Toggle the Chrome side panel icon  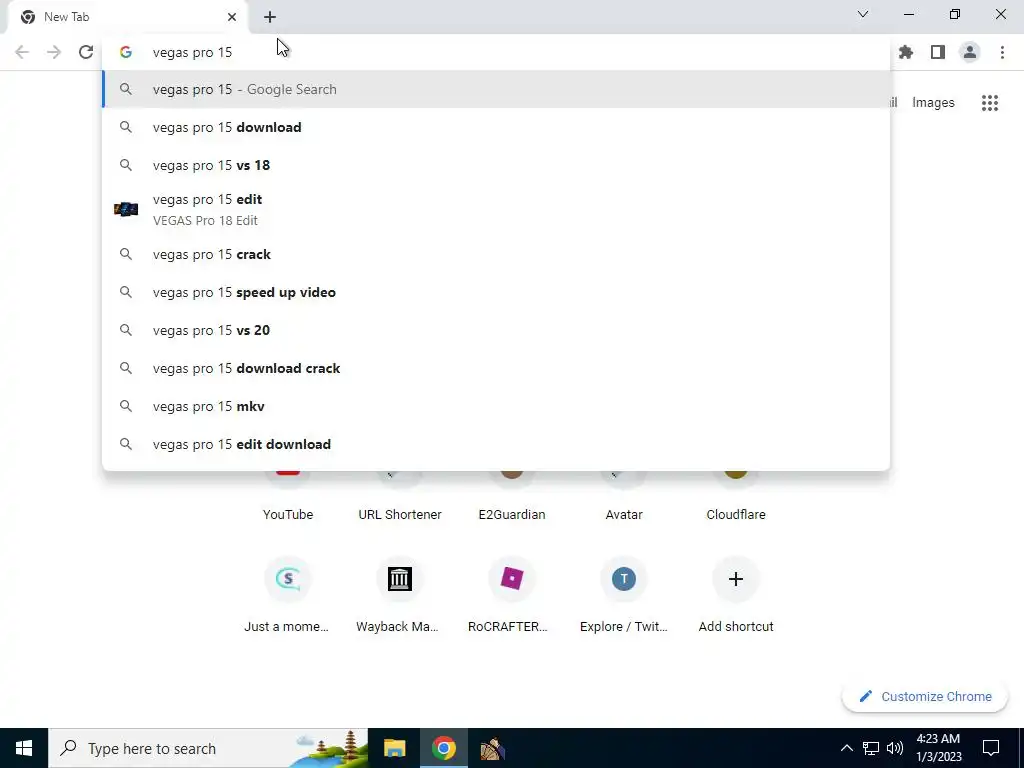point(938,52)
